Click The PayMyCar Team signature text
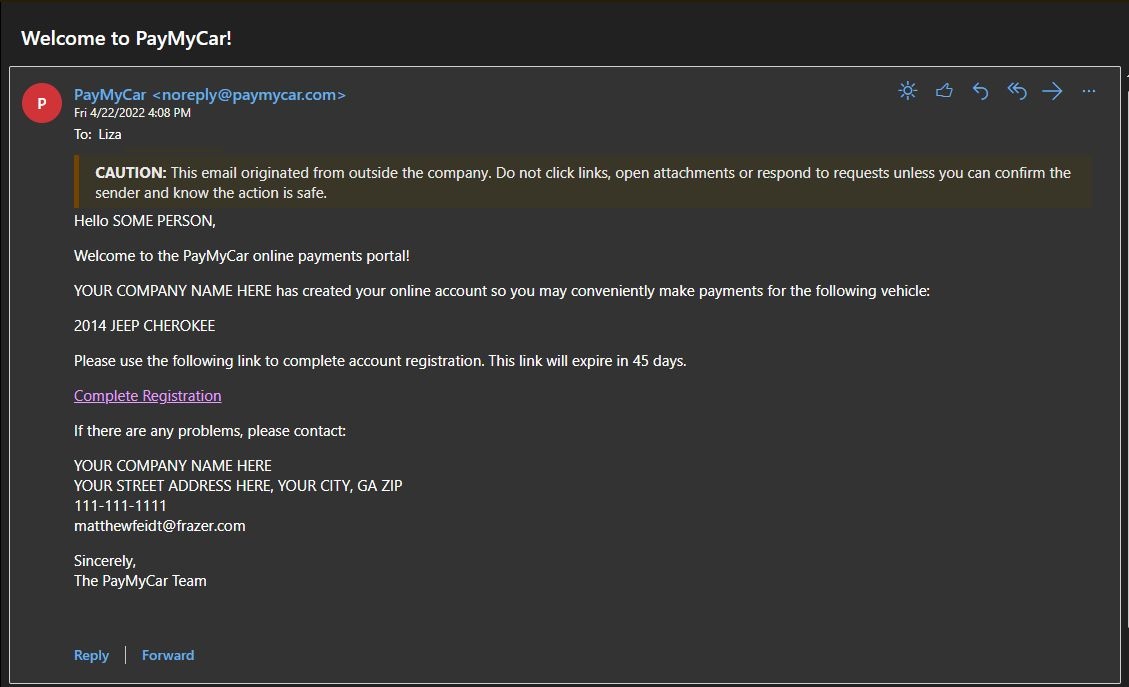1129x687 pixels. (x=140, y=580)
